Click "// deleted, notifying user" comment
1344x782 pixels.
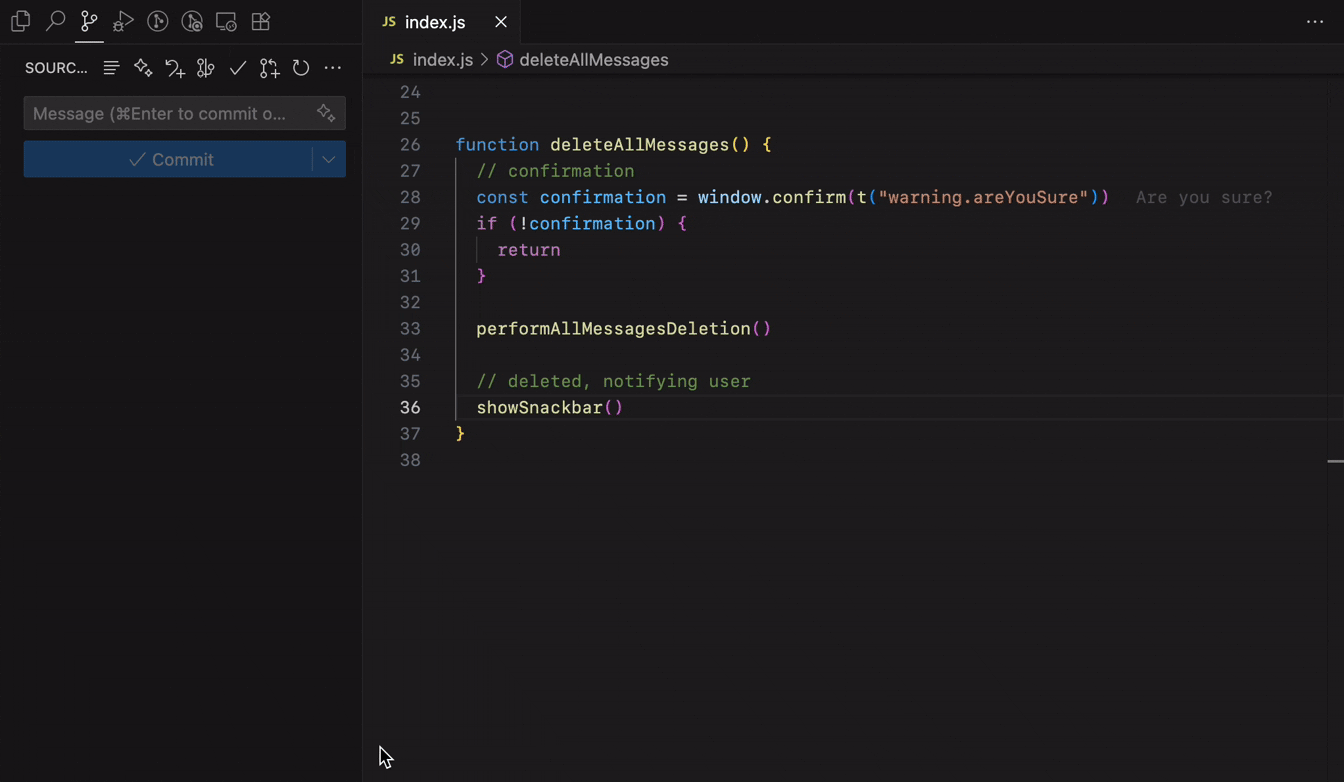tap(613, 381)
